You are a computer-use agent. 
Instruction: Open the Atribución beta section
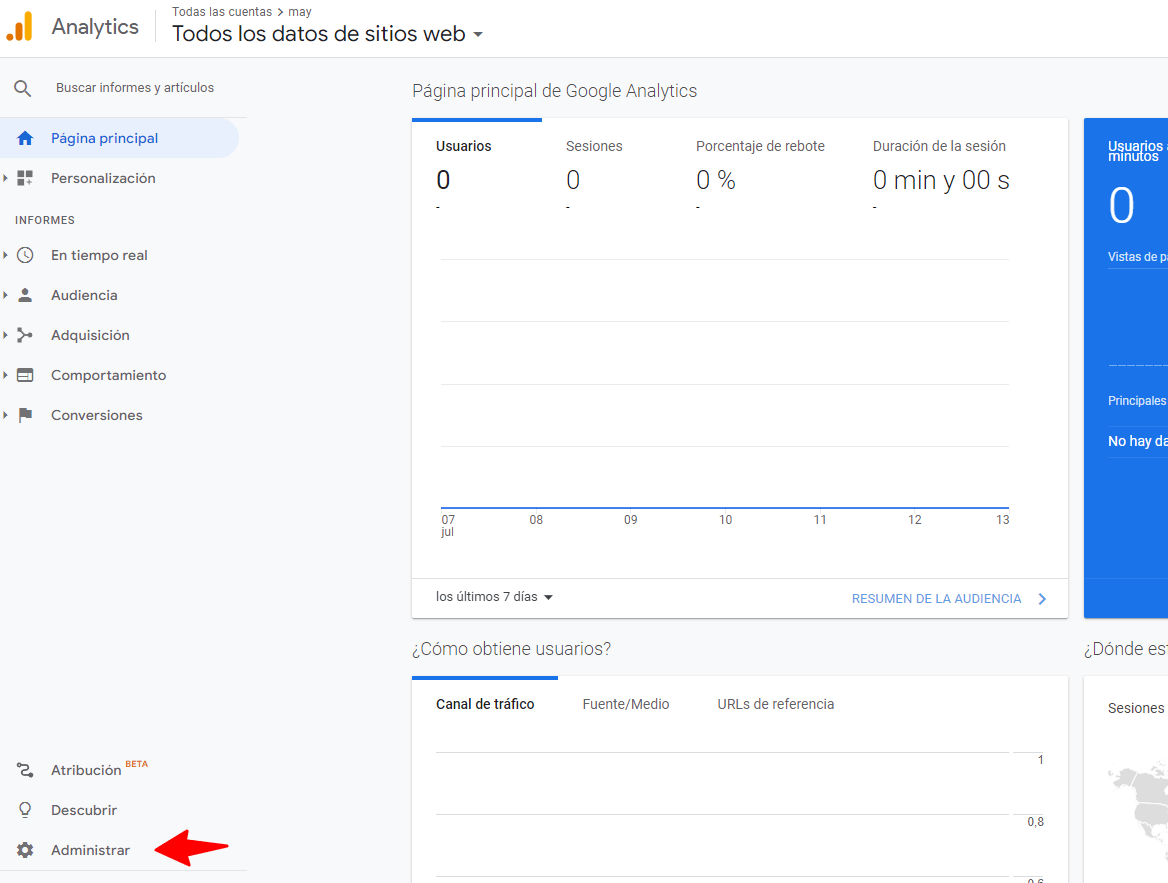tap(86, 770)
